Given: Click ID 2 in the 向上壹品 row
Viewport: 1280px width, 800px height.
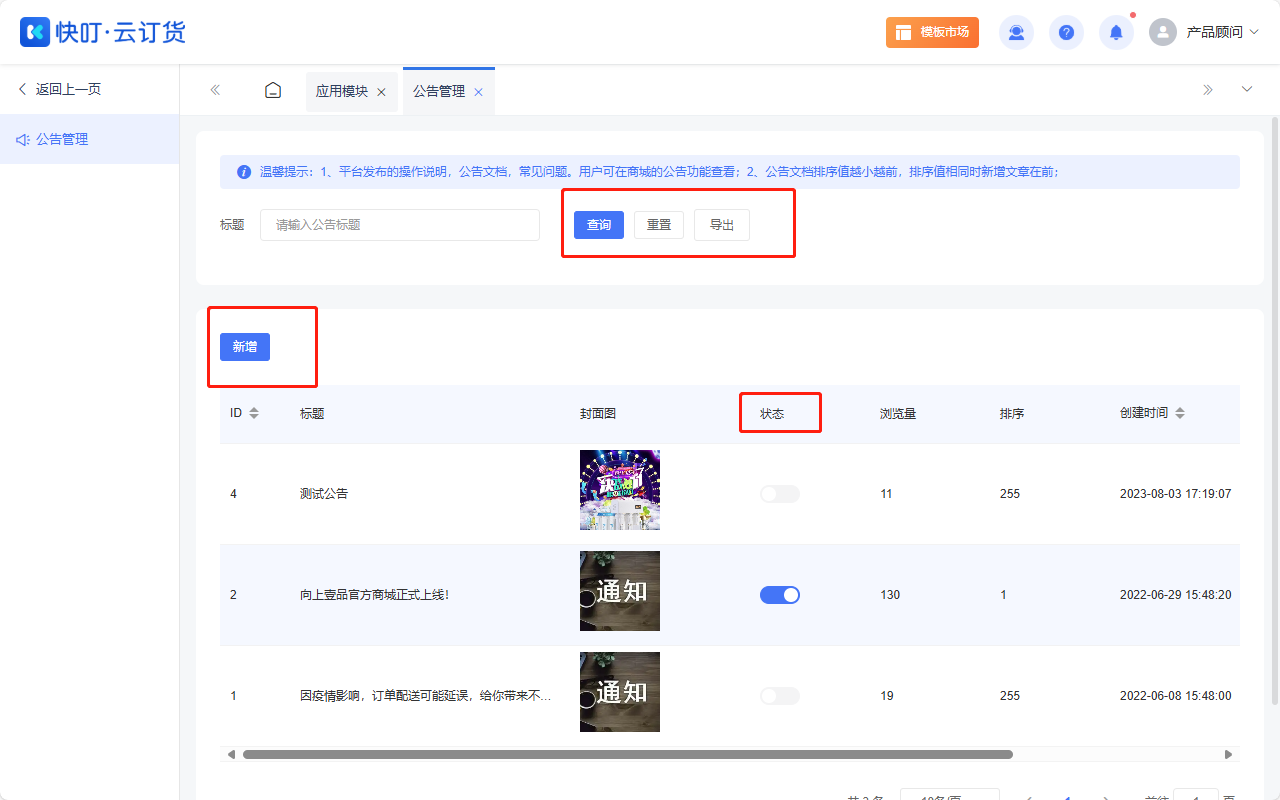Looking at the screenshot, I should click(234, 595).
